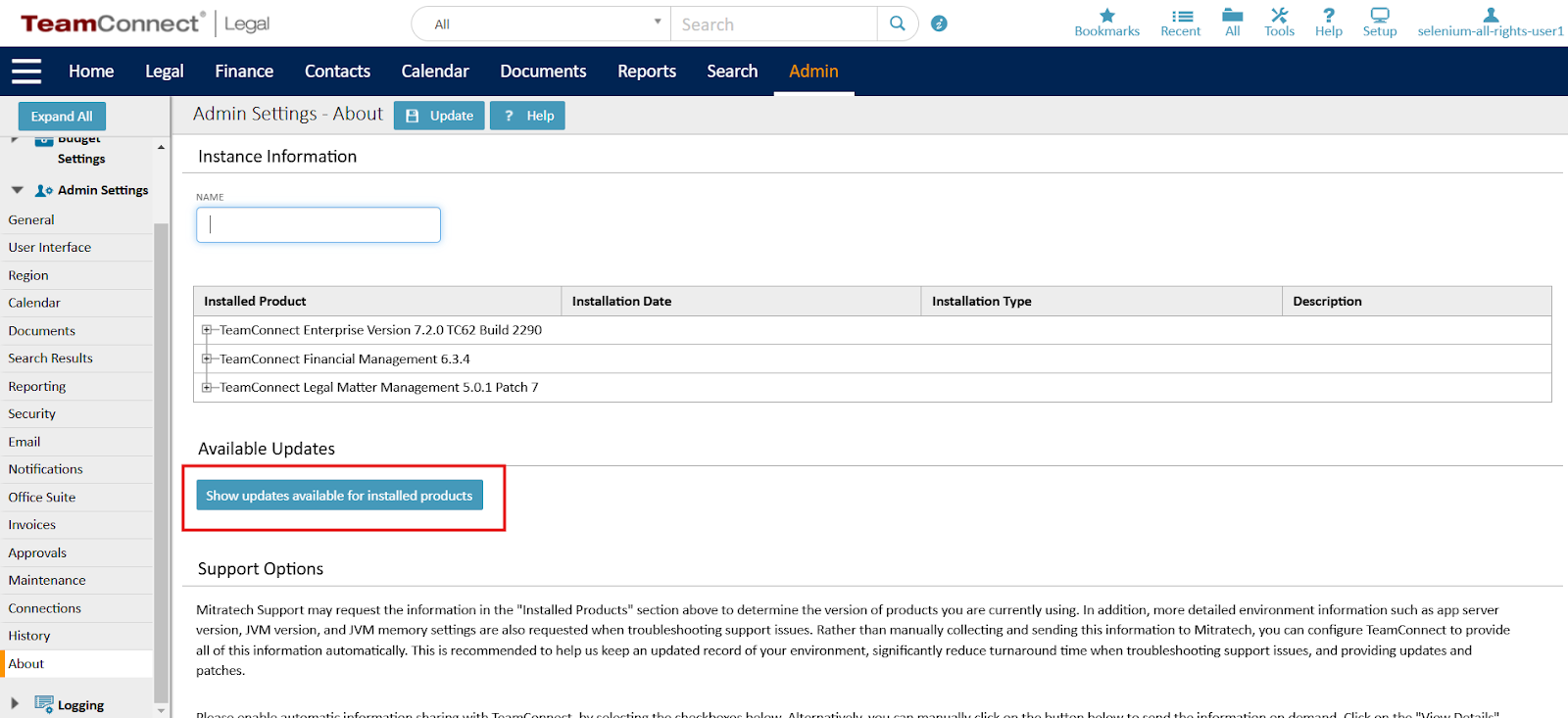Click Show updates available for installed products
This screenshot has width=1568, height=718.
click(x=339, y=496)
